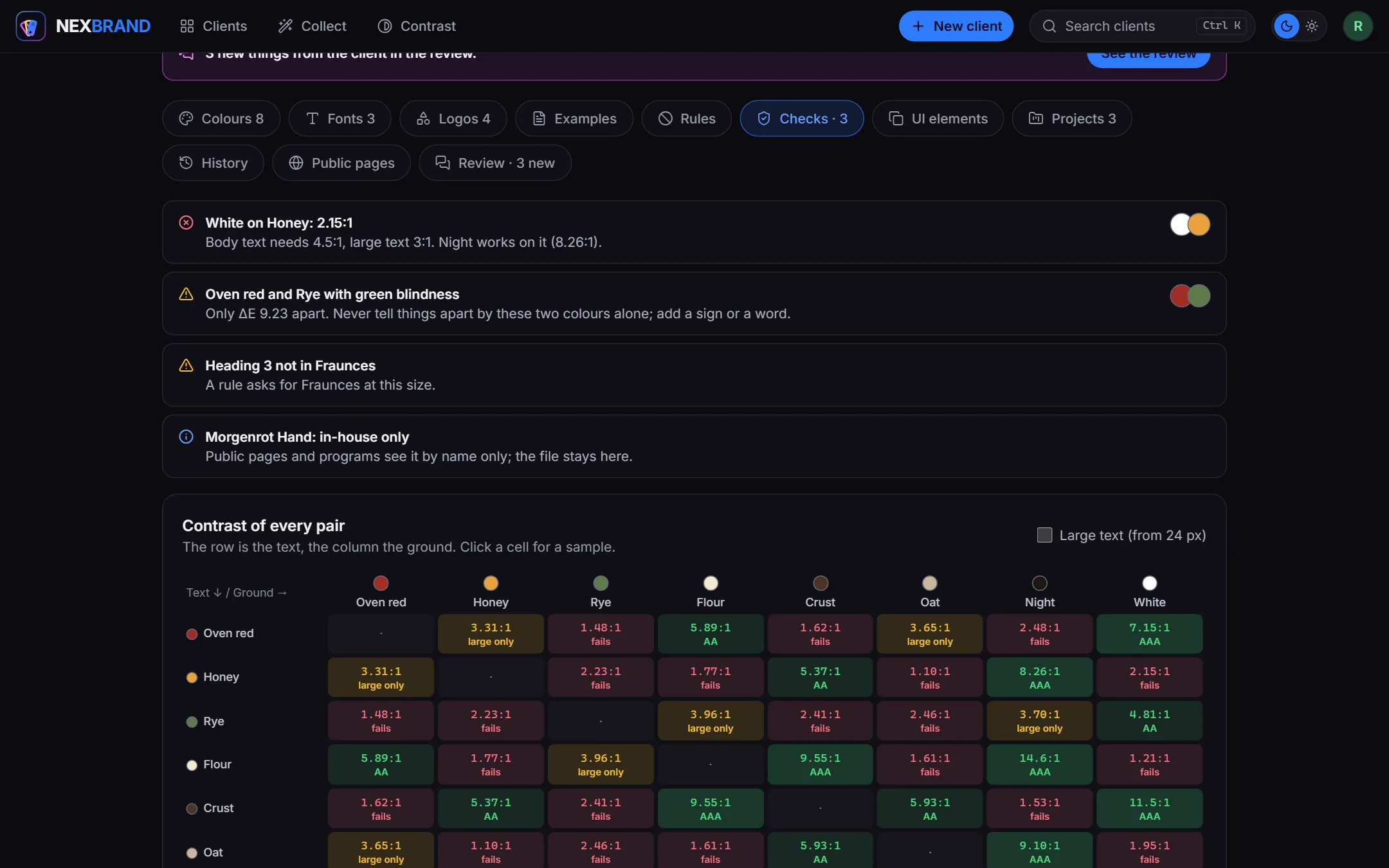Click the warning triangle on Oven red and Rye
Viewport: 1389px width, 868px height.
186,294
